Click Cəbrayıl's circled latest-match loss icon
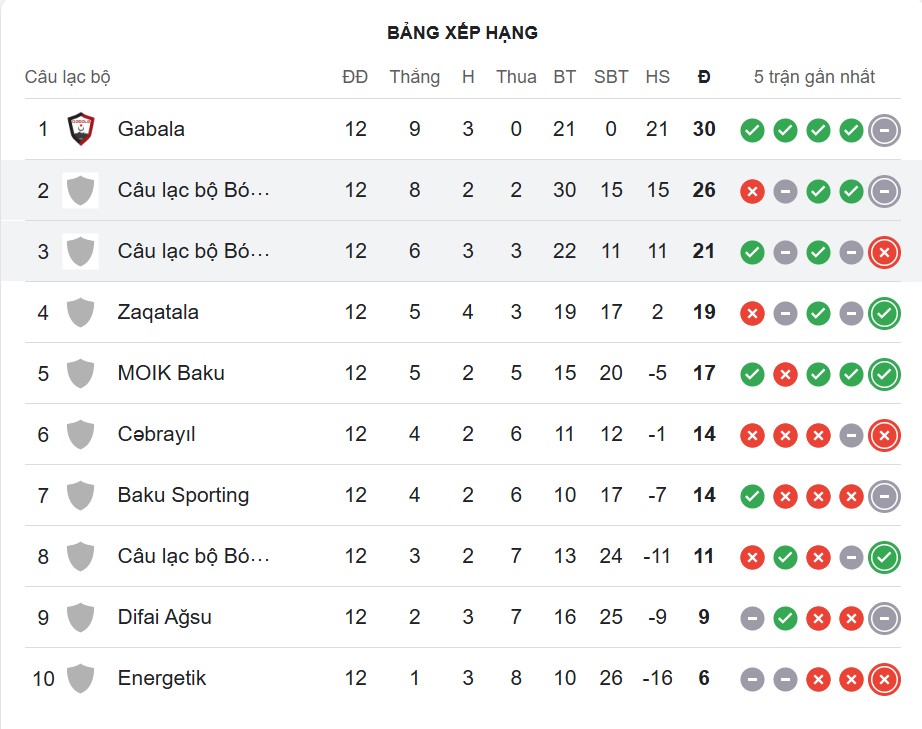The height and width of the screenshot is (729, 922). pos(884,435)
